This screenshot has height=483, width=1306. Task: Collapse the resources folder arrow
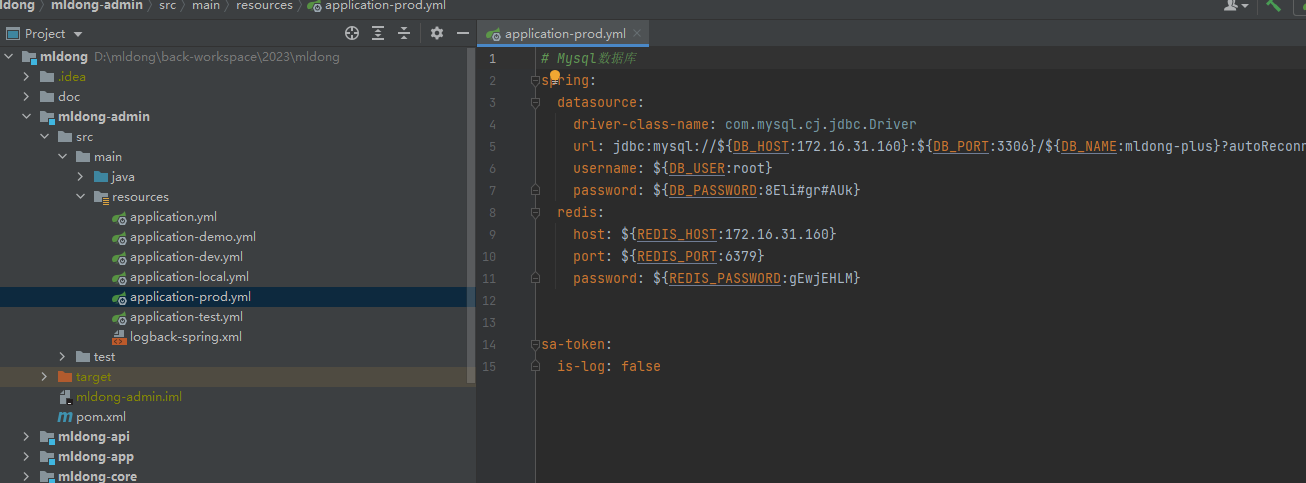point(81,197)
